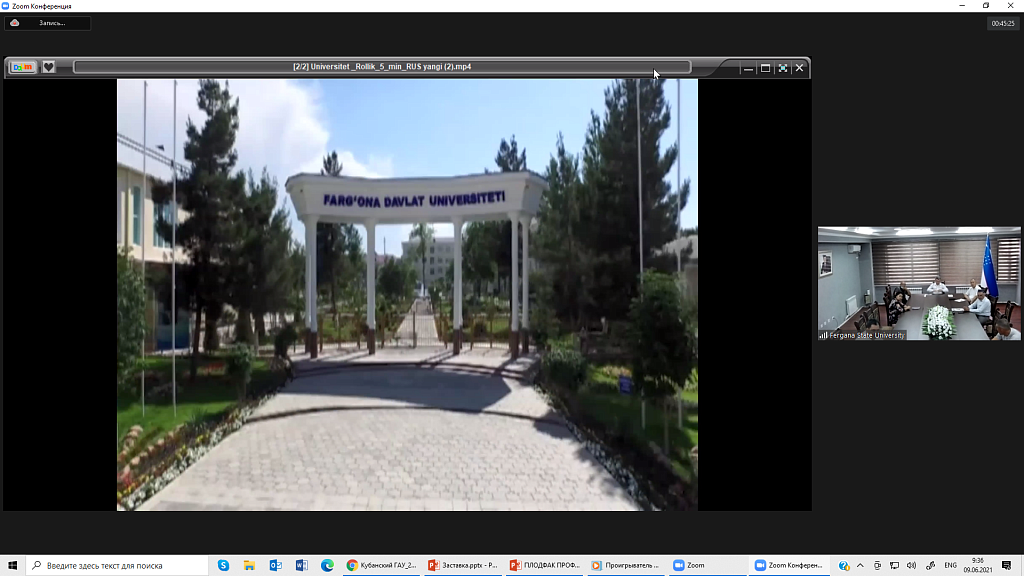This screenshot has height=576, width=1024.
Task: Open the Windows Start menu
Action: tap(12, 566)
